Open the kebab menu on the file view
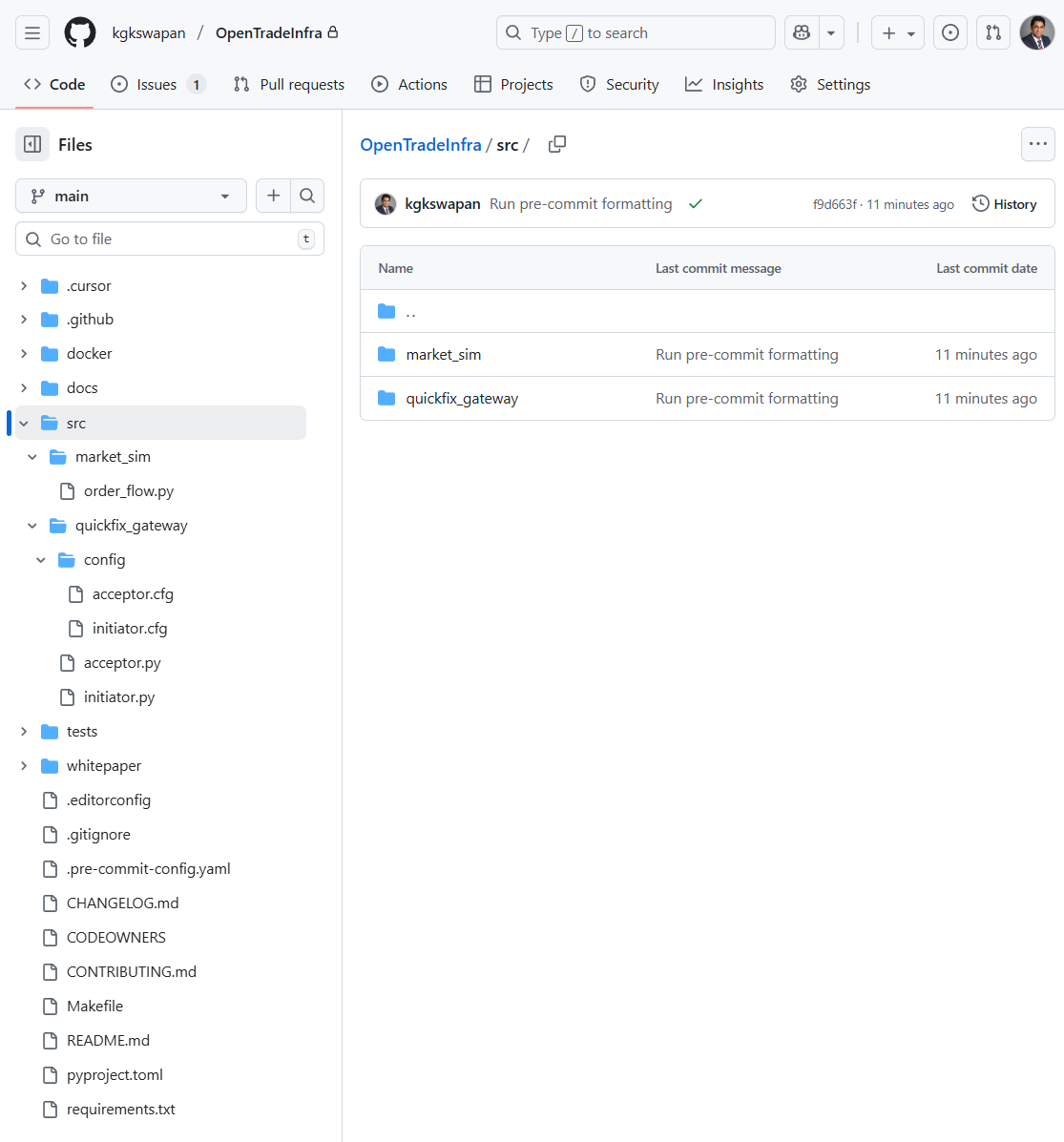The height and width of the screenshot is (1142, 1064). tap(1037, 143)
